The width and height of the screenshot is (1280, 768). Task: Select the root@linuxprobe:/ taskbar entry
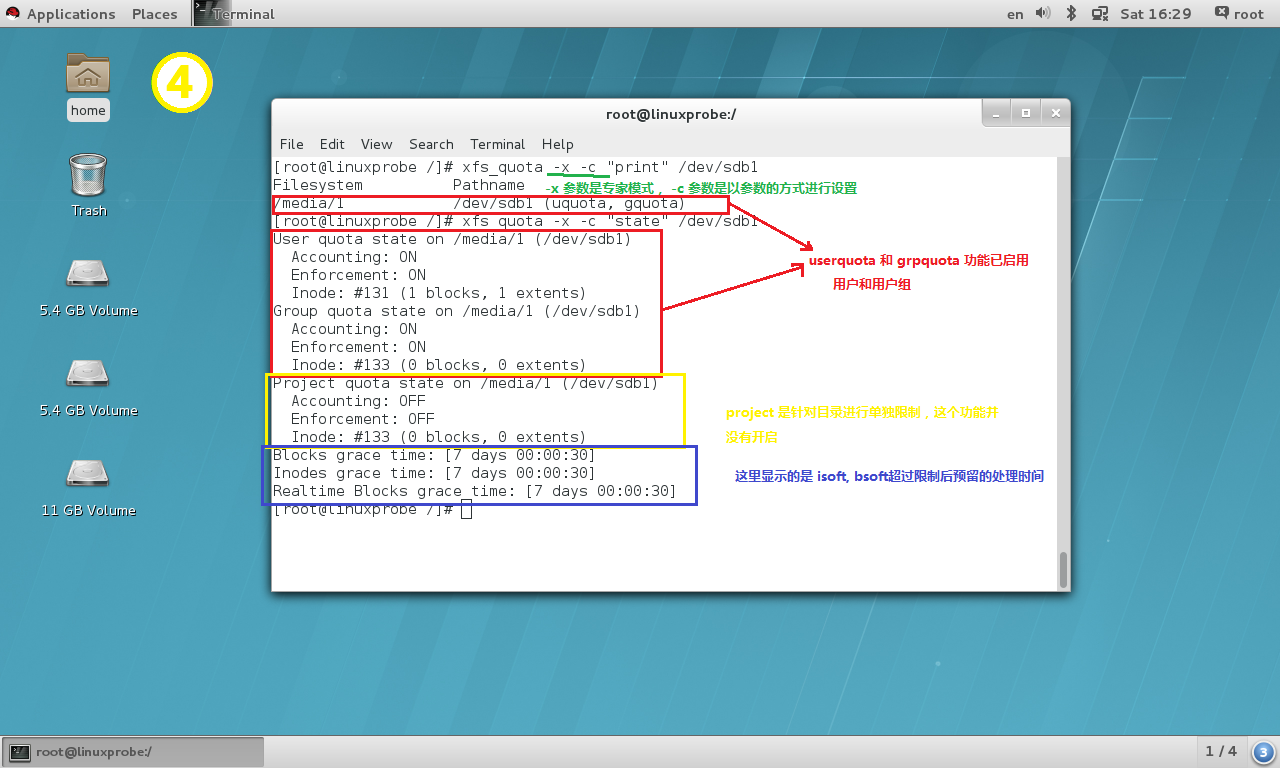pos(130,751)
